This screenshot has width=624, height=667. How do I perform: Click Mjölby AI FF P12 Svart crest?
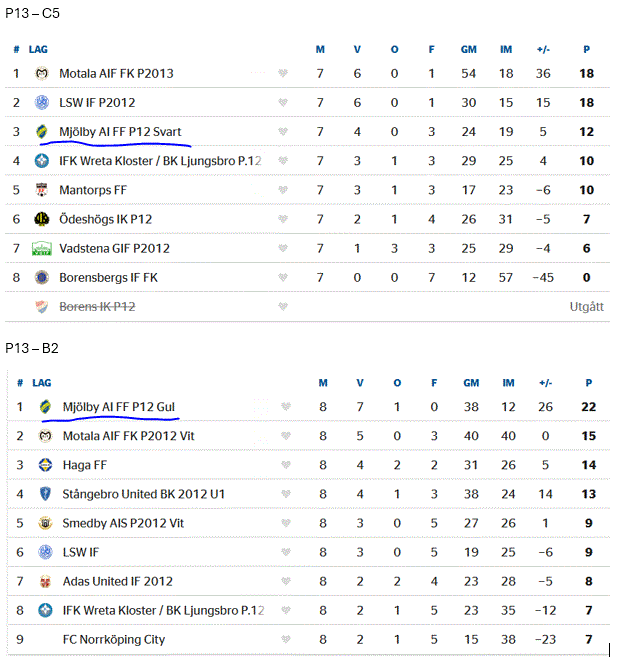[42, 131]
